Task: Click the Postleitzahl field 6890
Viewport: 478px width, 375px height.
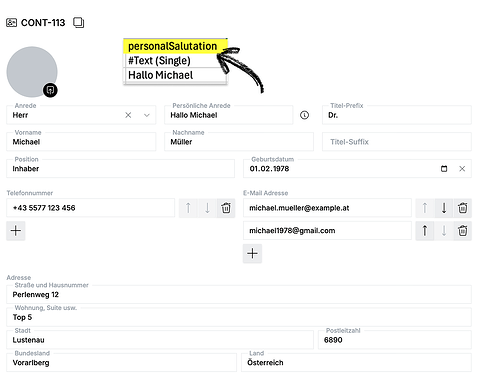Action: click(x=395, y=340)
